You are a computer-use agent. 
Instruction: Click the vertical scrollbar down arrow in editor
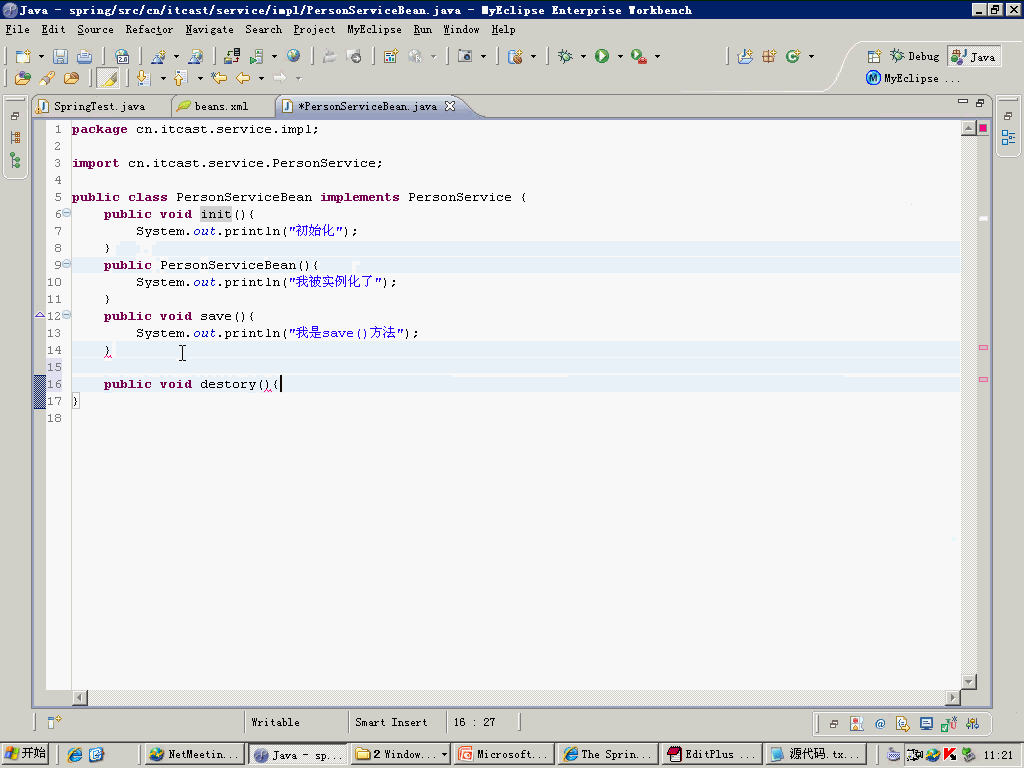click(x=969, y=682)
